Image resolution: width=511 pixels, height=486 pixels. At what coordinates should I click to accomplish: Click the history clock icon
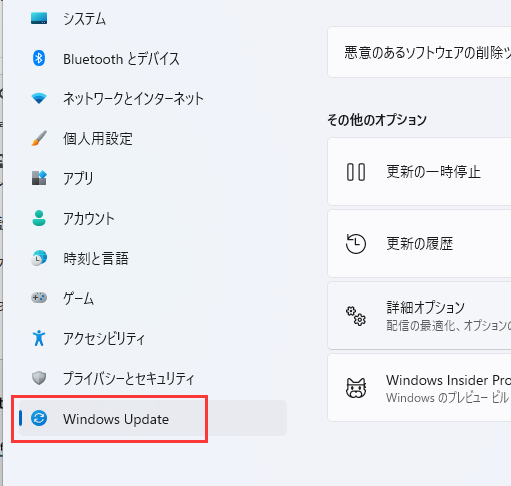pos(356,244)
